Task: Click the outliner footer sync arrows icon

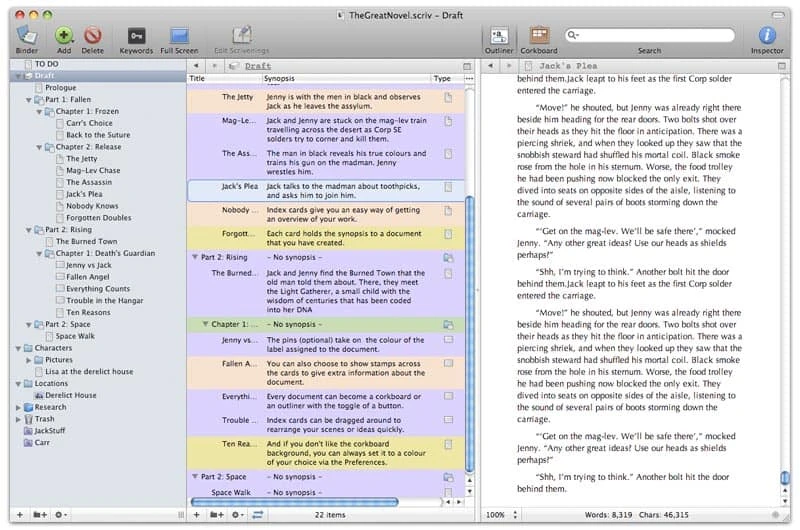Action: coord(258,515)
